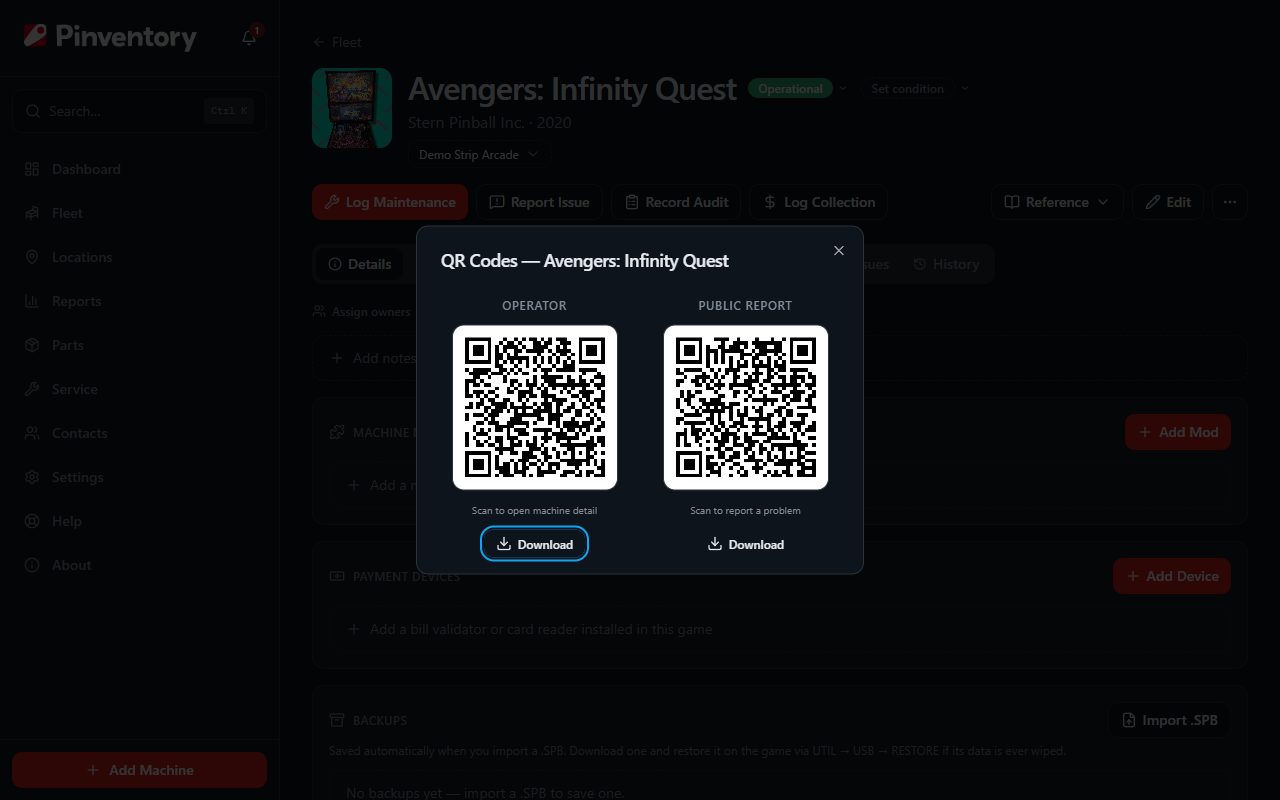The image size is (1280, 800).
Task: Click Log Maintenance button
Action: (390, 202)
